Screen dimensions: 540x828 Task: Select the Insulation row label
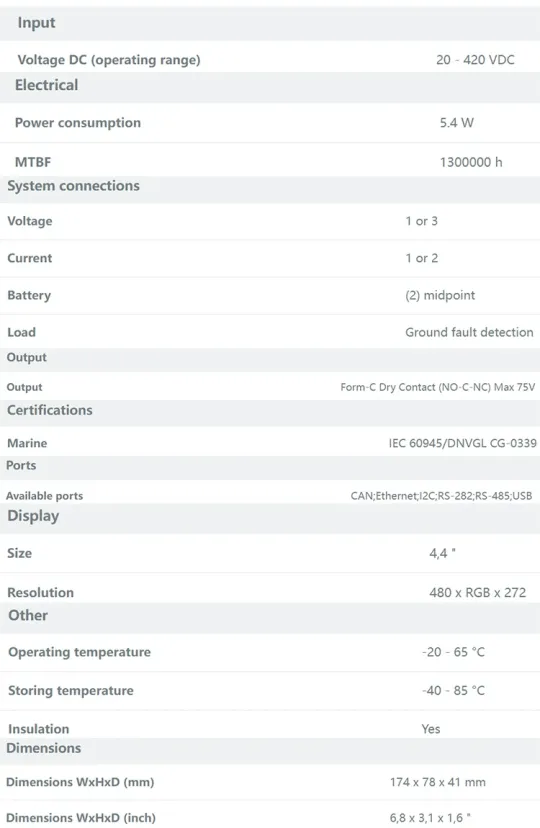click(39, 729)
